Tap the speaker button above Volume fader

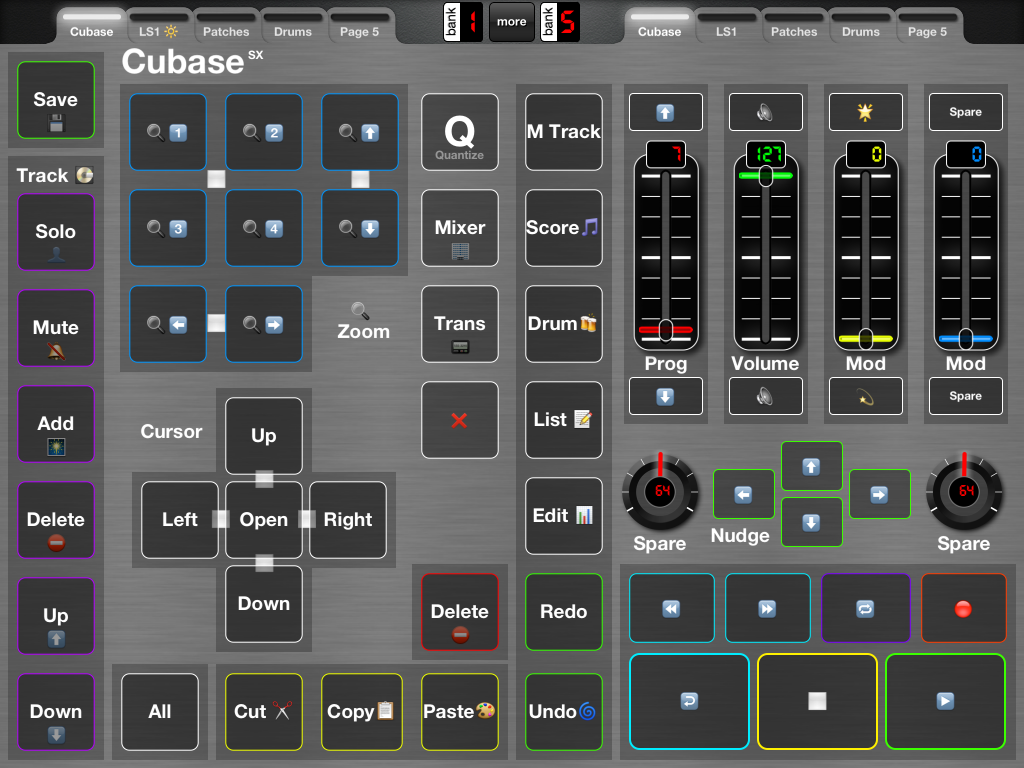point(765,112)
